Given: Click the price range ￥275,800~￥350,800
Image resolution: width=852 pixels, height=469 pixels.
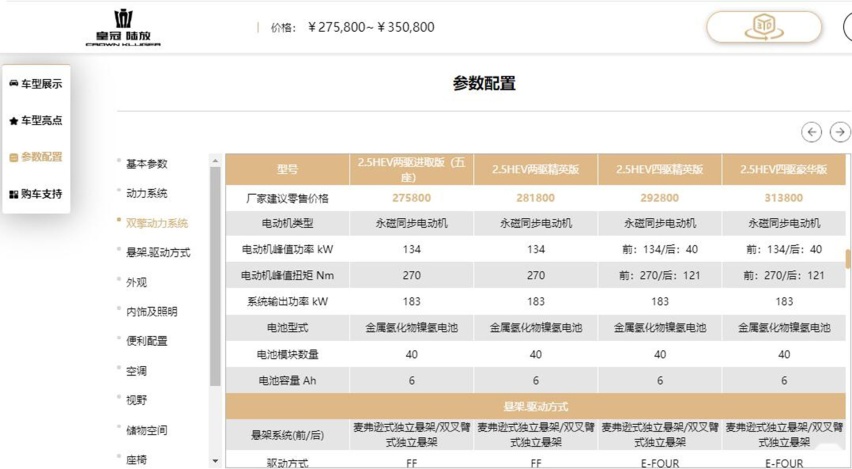Looking at the screenshot, I should tap(371, 27).
